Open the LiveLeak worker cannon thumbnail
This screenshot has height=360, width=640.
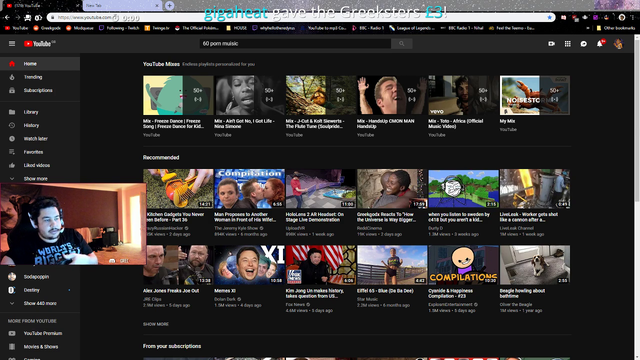pos(535,189)
